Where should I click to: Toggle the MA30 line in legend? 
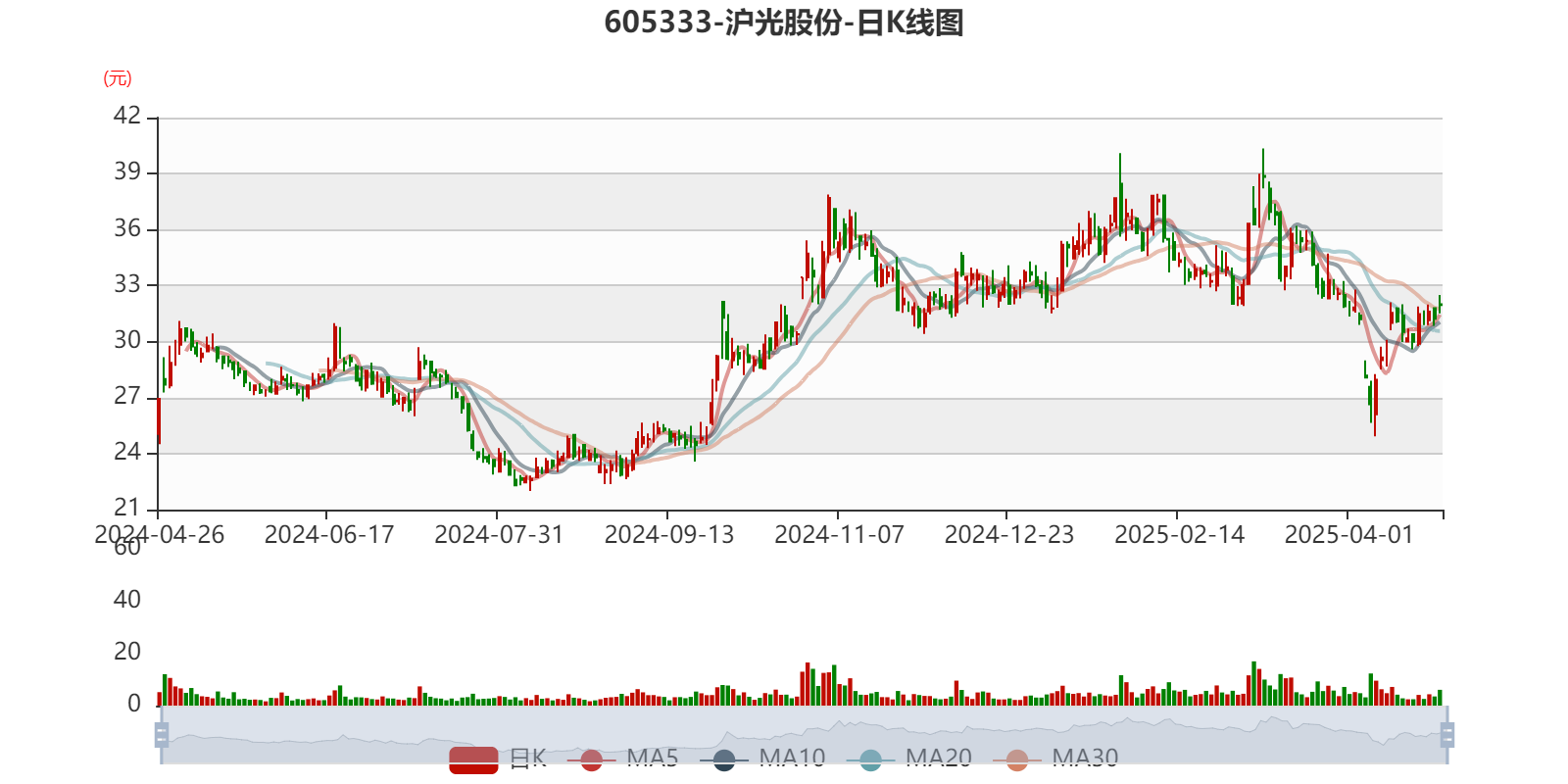(1055, 759)
